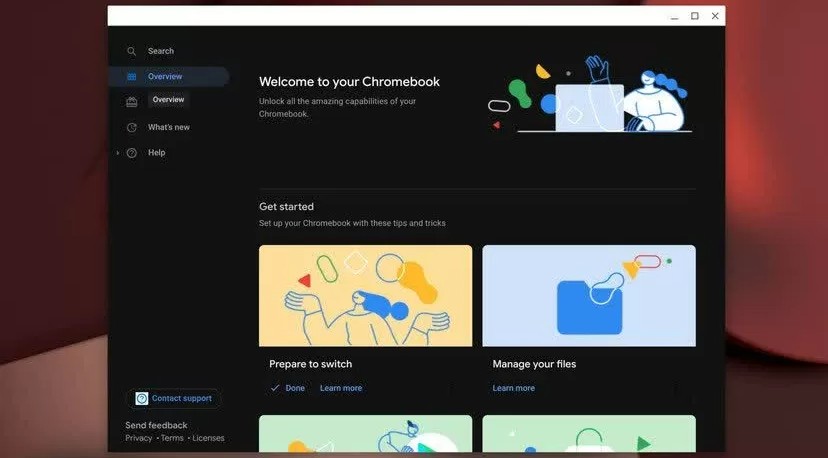The height and width of the screenshot is (458, 828).
Task: Maximize the Explore window
Action: (695, 16)
